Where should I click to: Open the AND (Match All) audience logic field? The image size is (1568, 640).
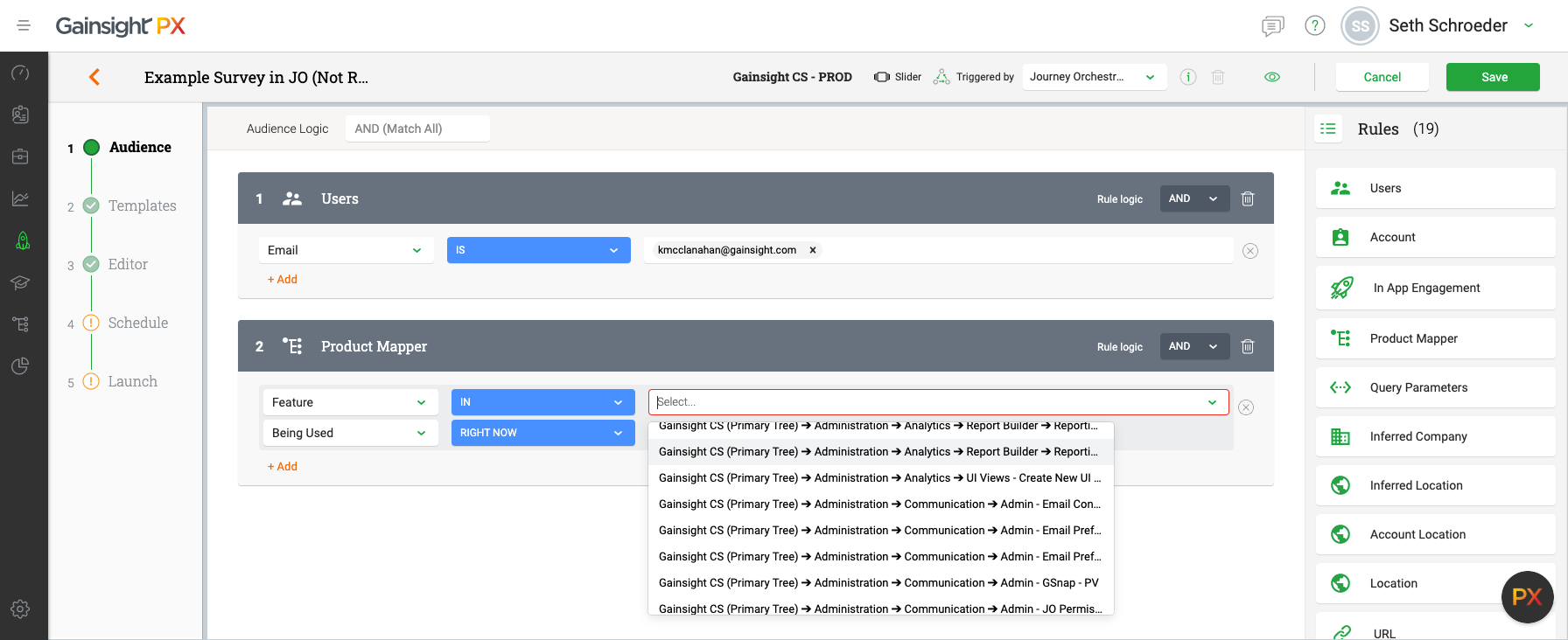click(x=417, y=129)
